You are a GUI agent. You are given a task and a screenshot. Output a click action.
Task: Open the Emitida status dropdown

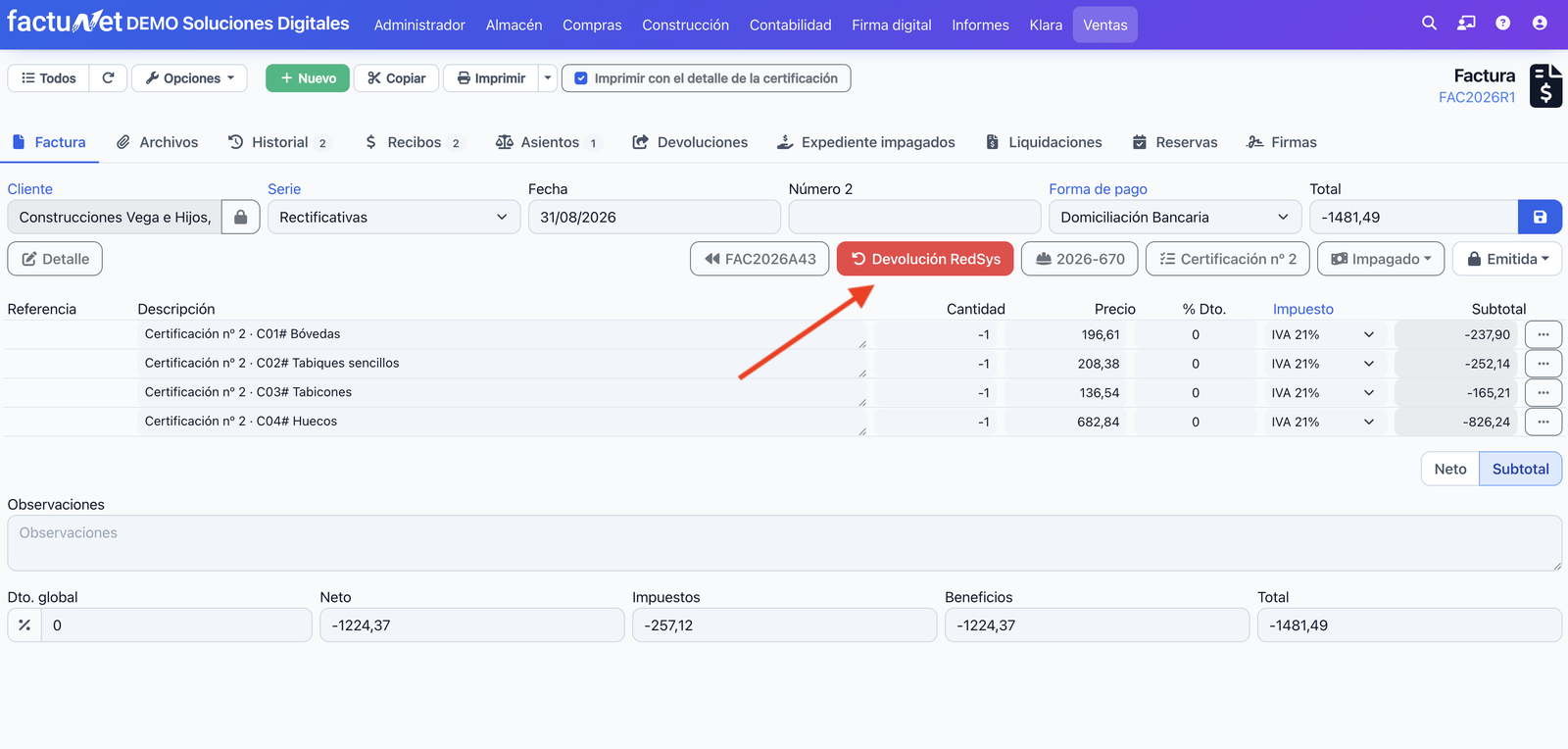1507,259
